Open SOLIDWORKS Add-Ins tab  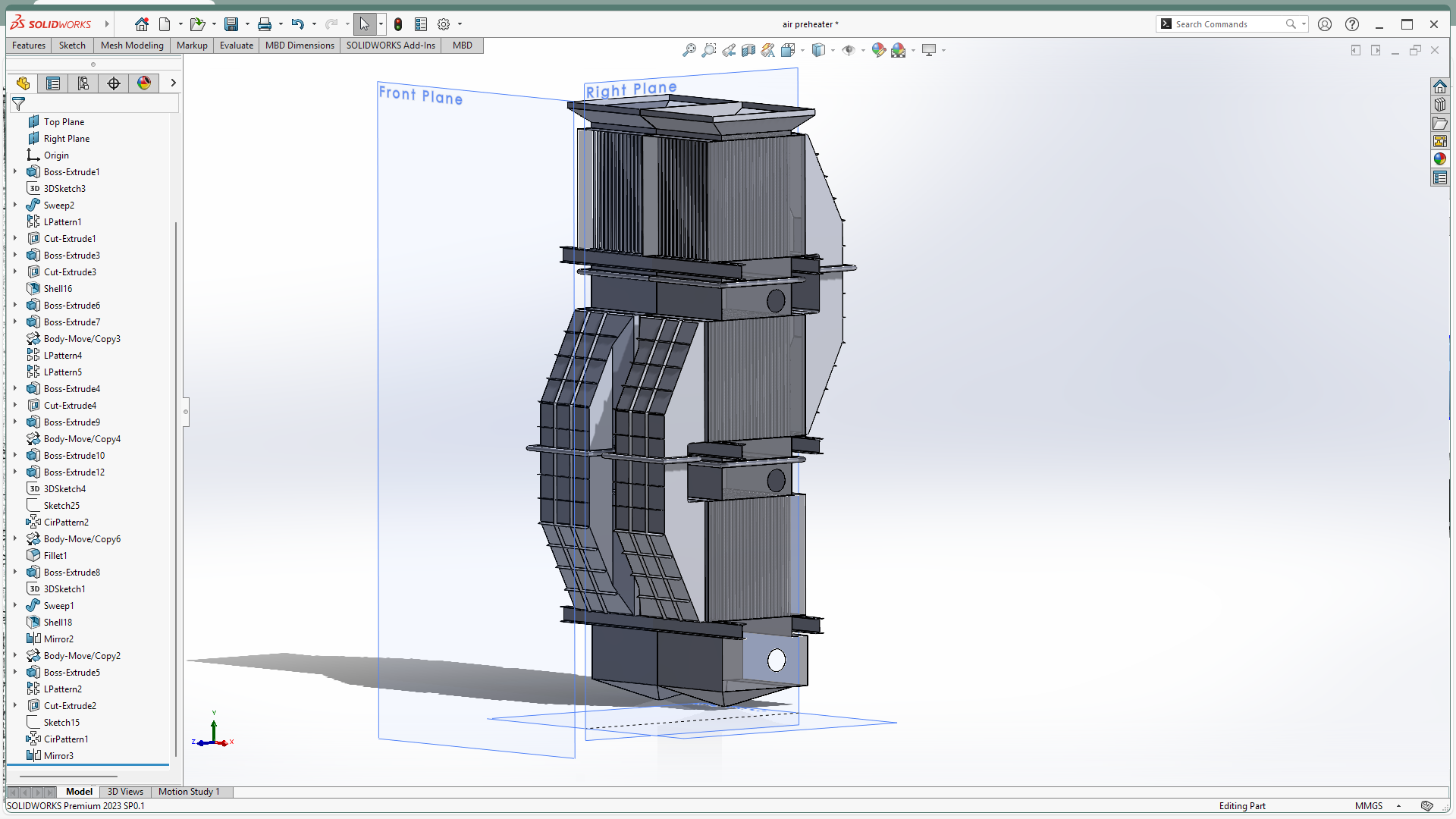click(x=391, y=45)
